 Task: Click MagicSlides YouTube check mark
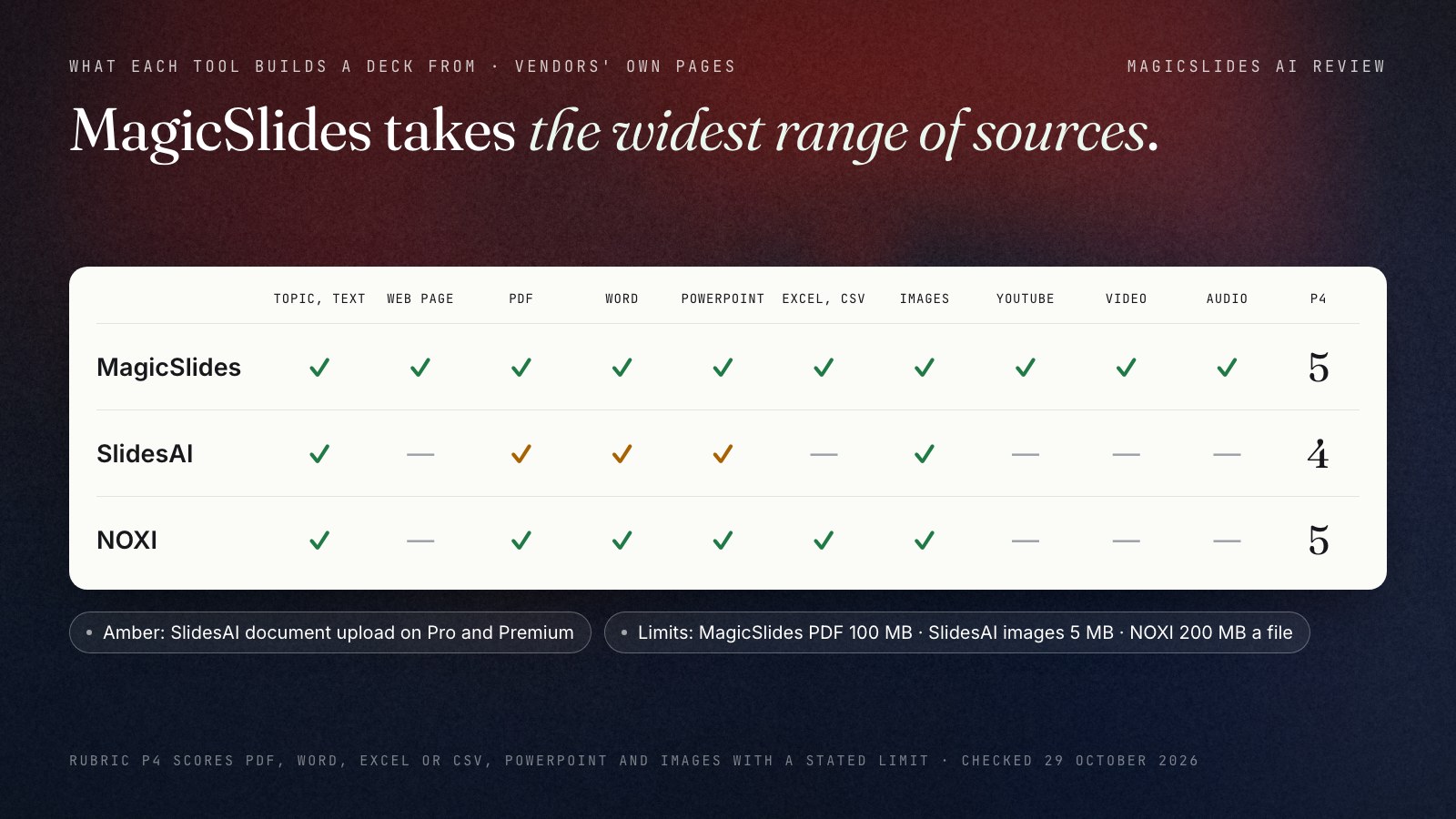pyautogui.click(x=1026, y=368)
